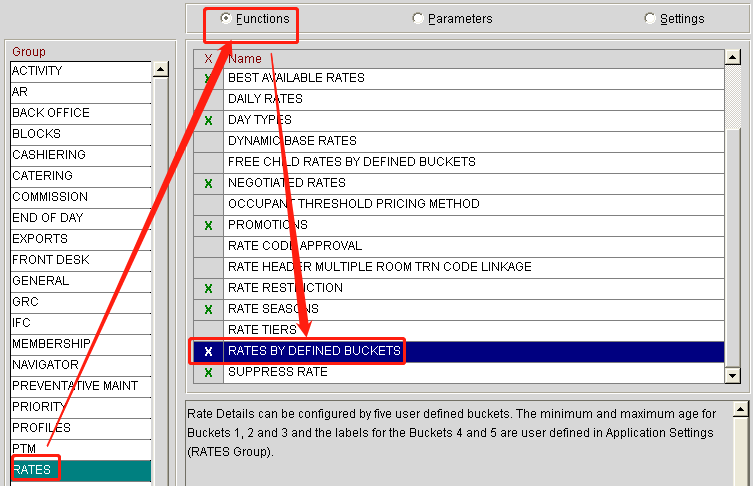Select the Settings radio button

click(x=650, y=18)
